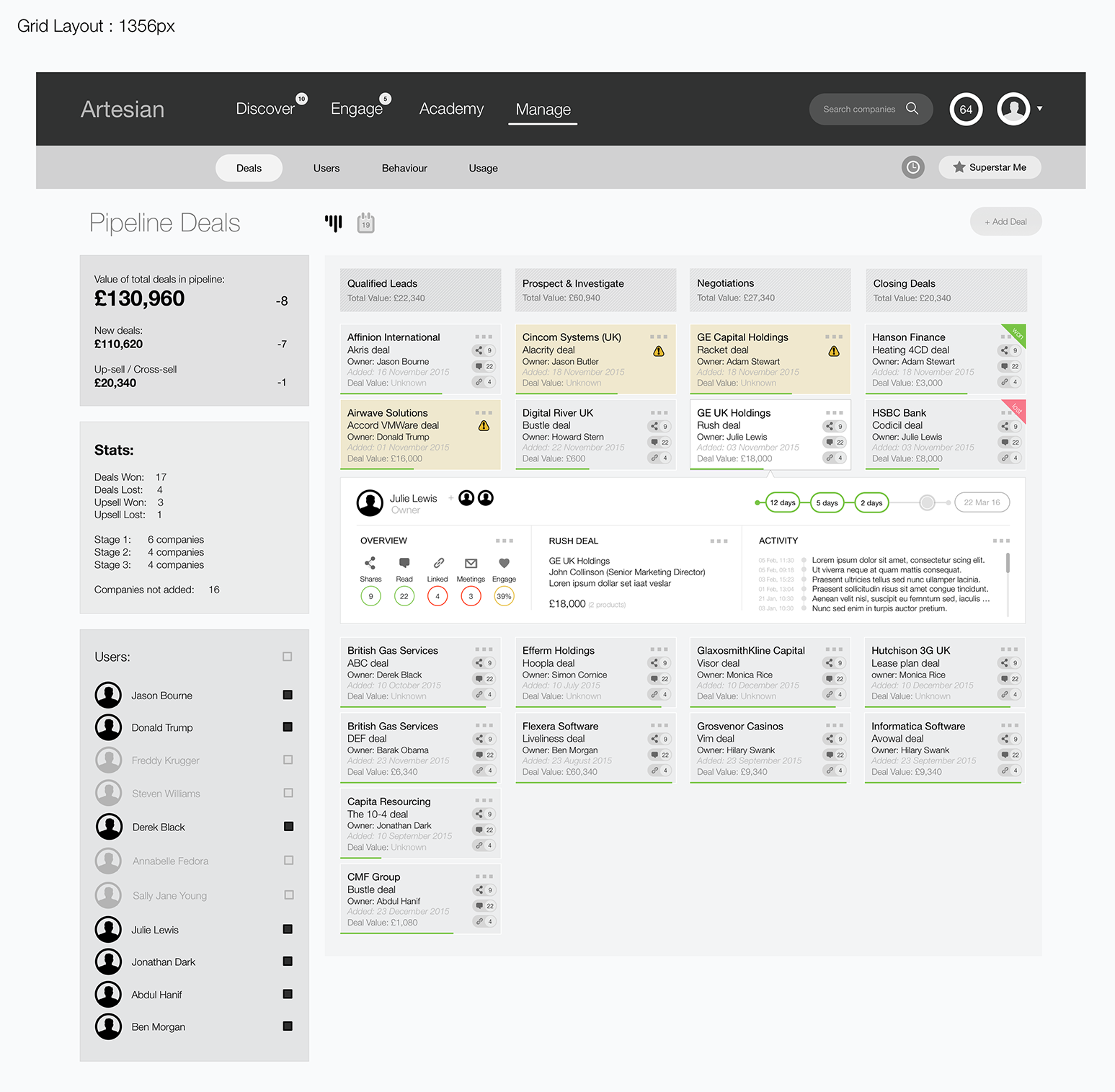Image resolution: width=1115 pixels, height=1092 pixels.
Task: Click the Add Deal button
Action: [1005, 222]
